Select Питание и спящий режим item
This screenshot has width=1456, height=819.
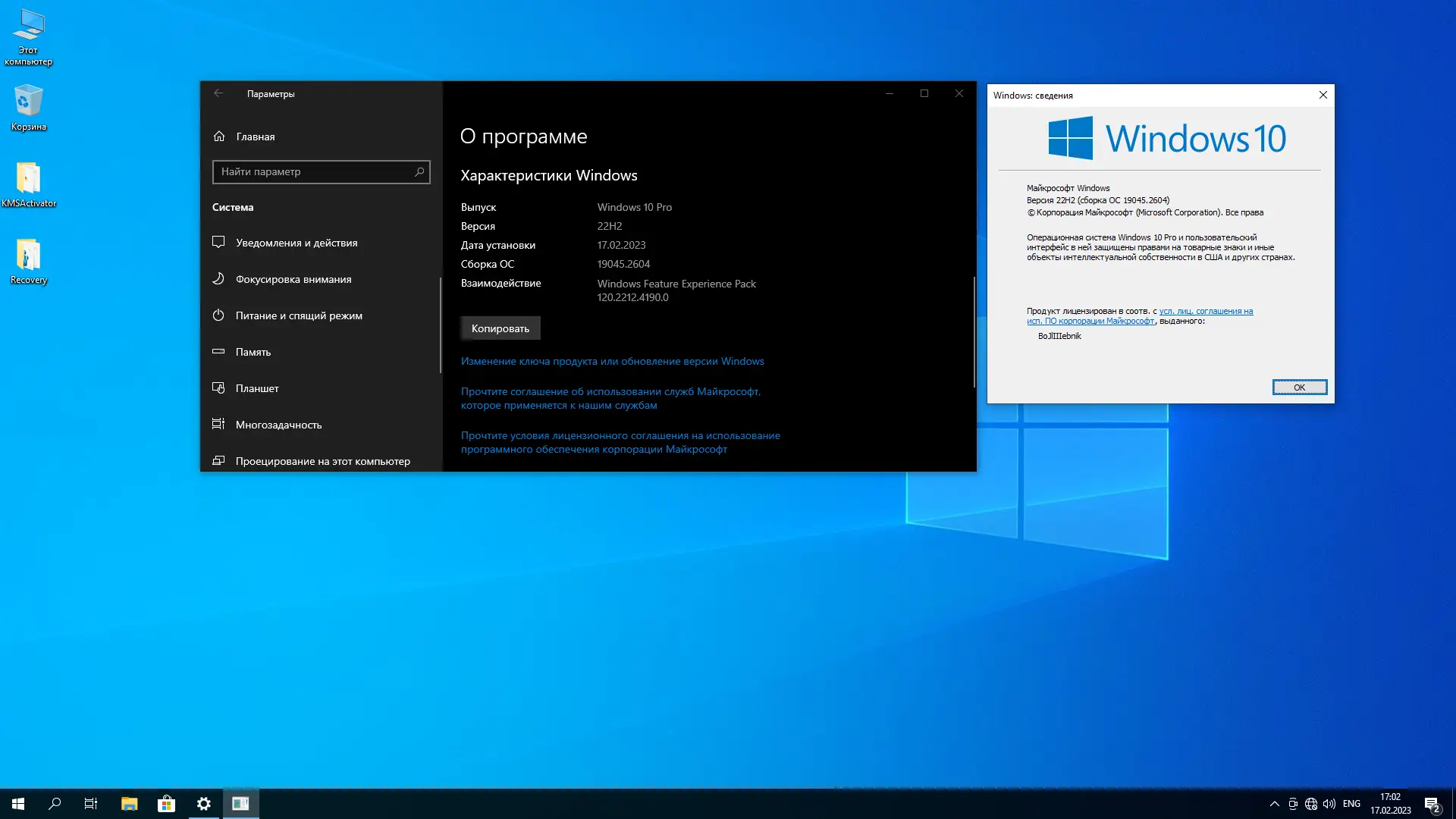click(x=298, y=315)
